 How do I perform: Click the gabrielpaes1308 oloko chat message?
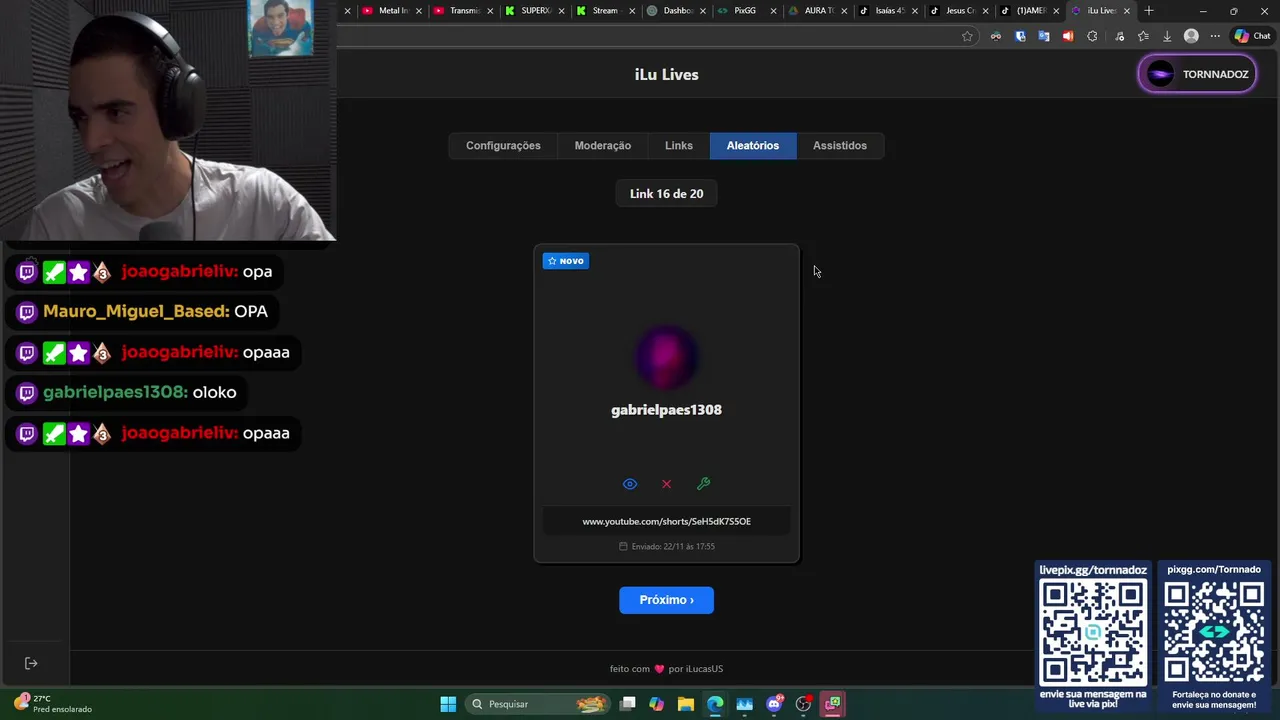coord(127,393)
